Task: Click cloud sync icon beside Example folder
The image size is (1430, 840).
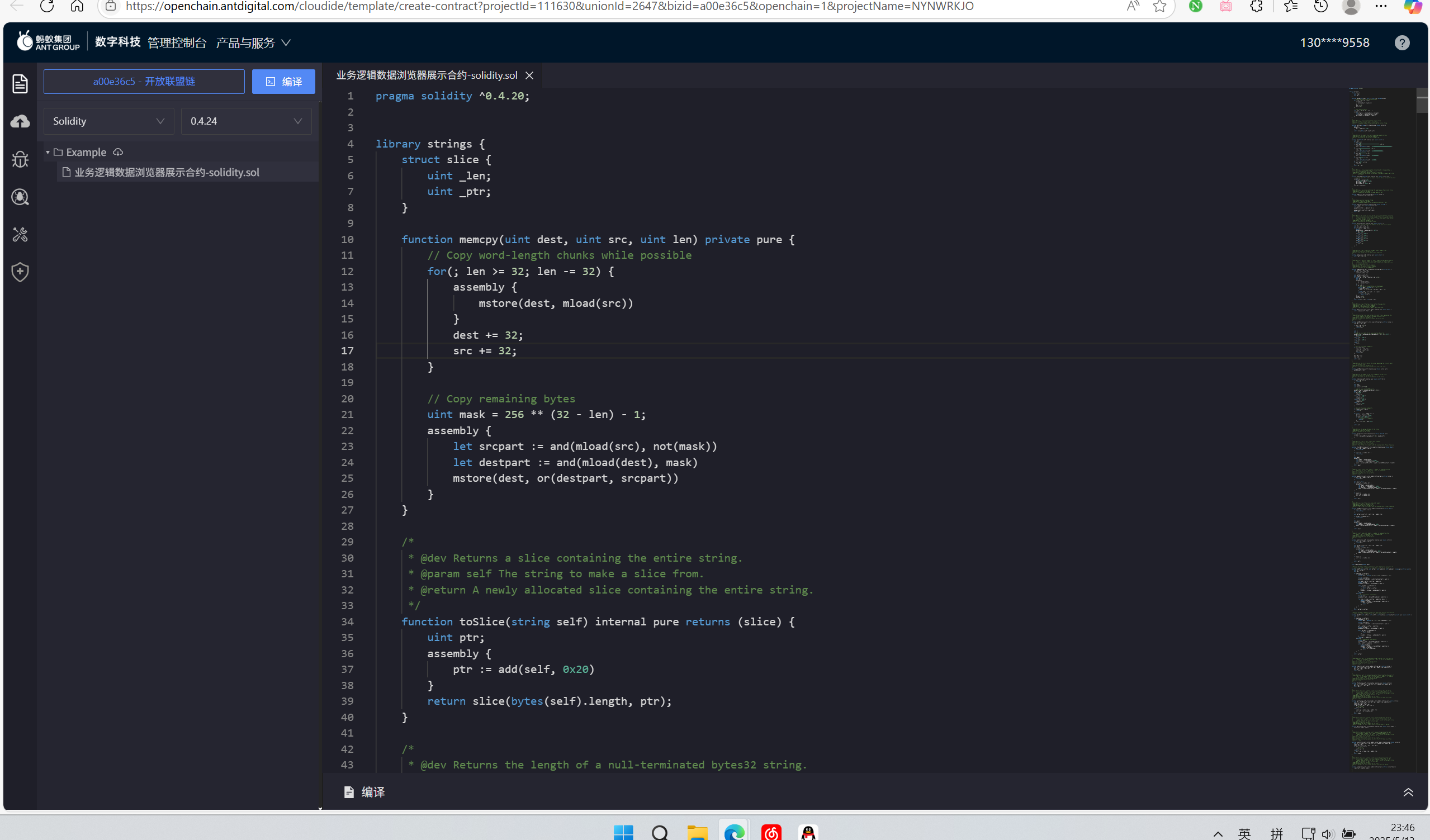Action: (x=118, y=152)
